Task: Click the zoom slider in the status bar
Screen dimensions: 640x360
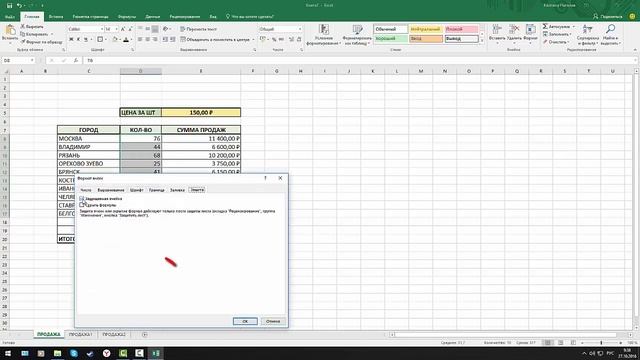Action: [601, 343]
